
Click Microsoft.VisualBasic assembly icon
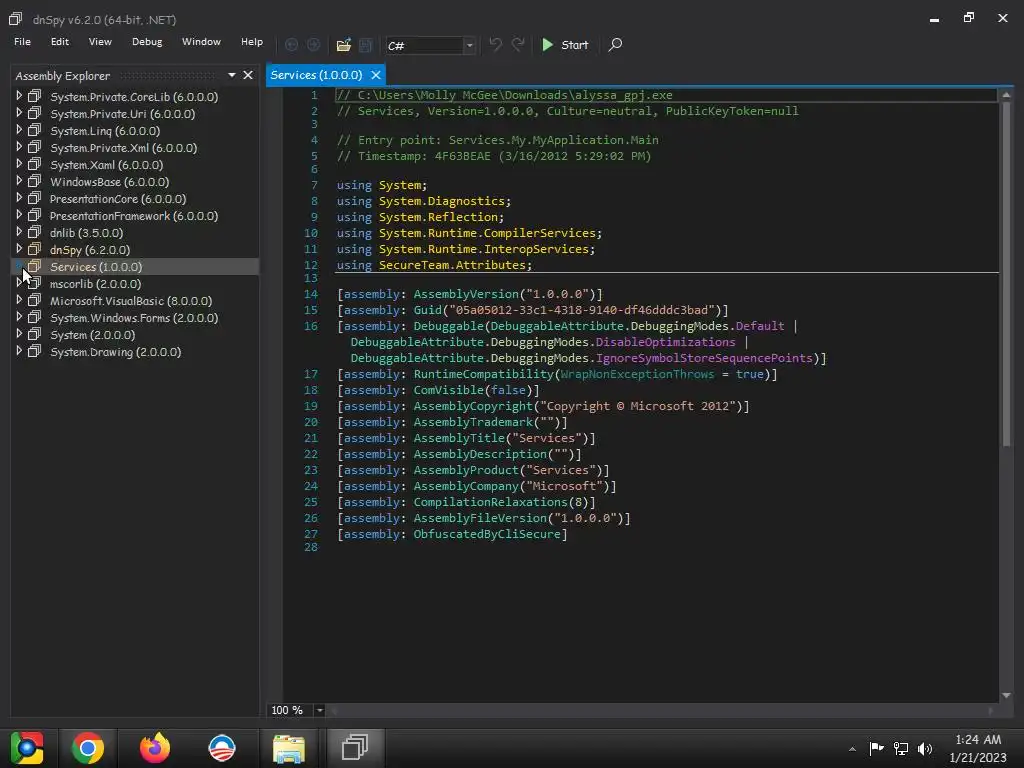(x=35, y=300)
